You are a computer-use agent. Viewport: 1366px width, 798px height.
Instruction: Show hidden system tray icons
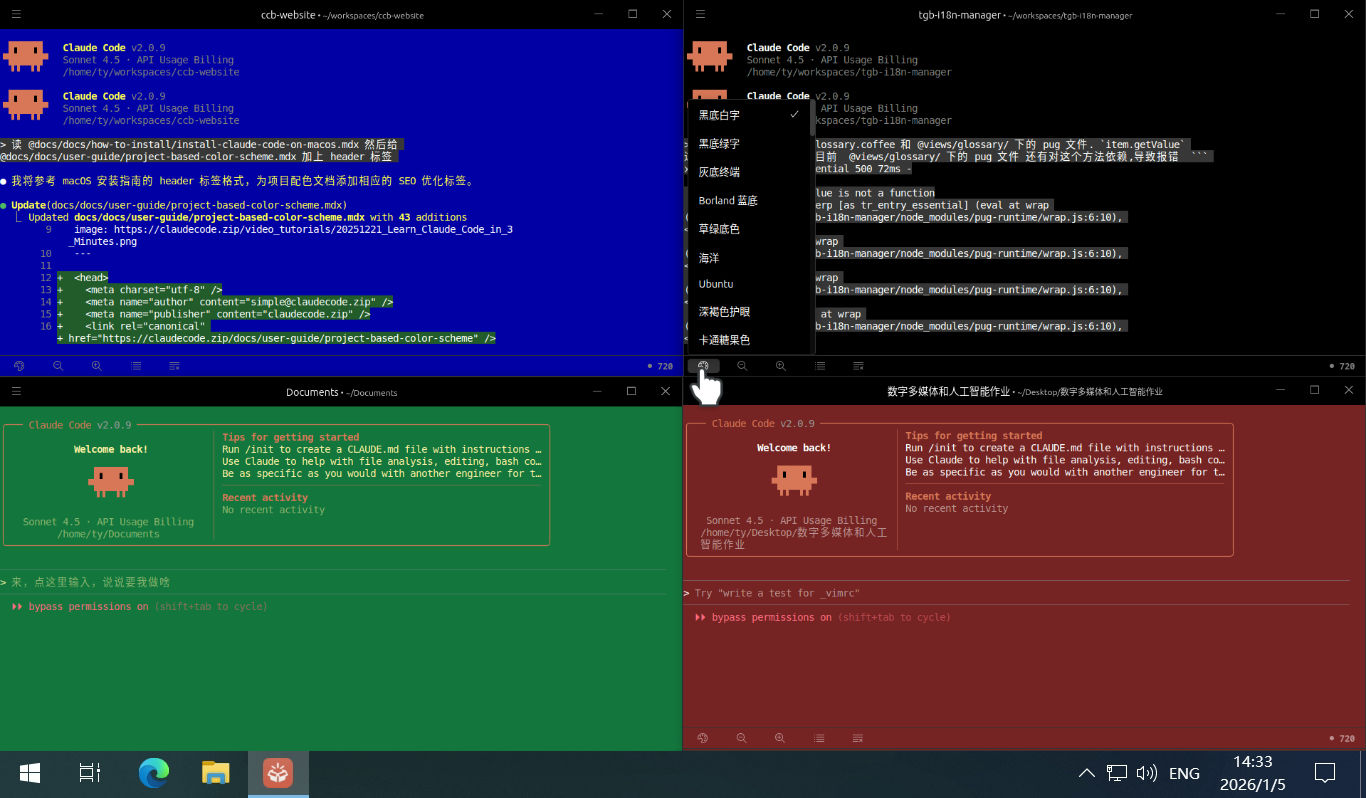[x=1085, y=773]
